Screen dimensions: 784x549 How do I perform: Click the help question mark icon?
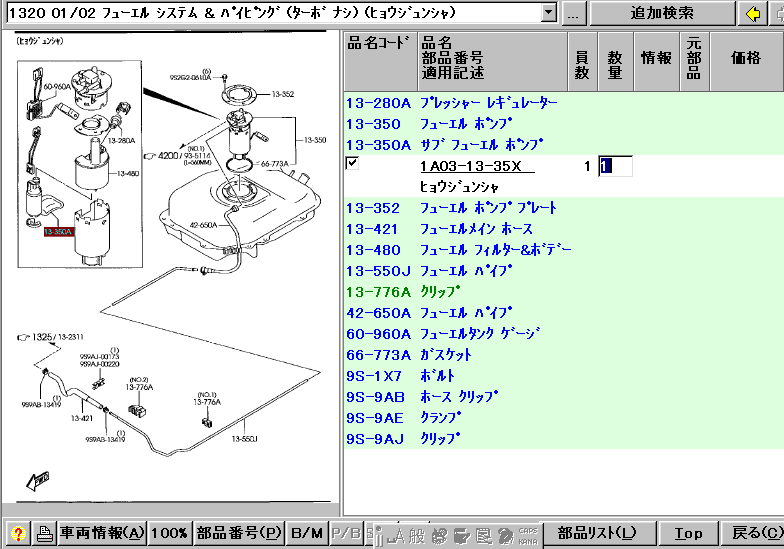coord(18,534)
